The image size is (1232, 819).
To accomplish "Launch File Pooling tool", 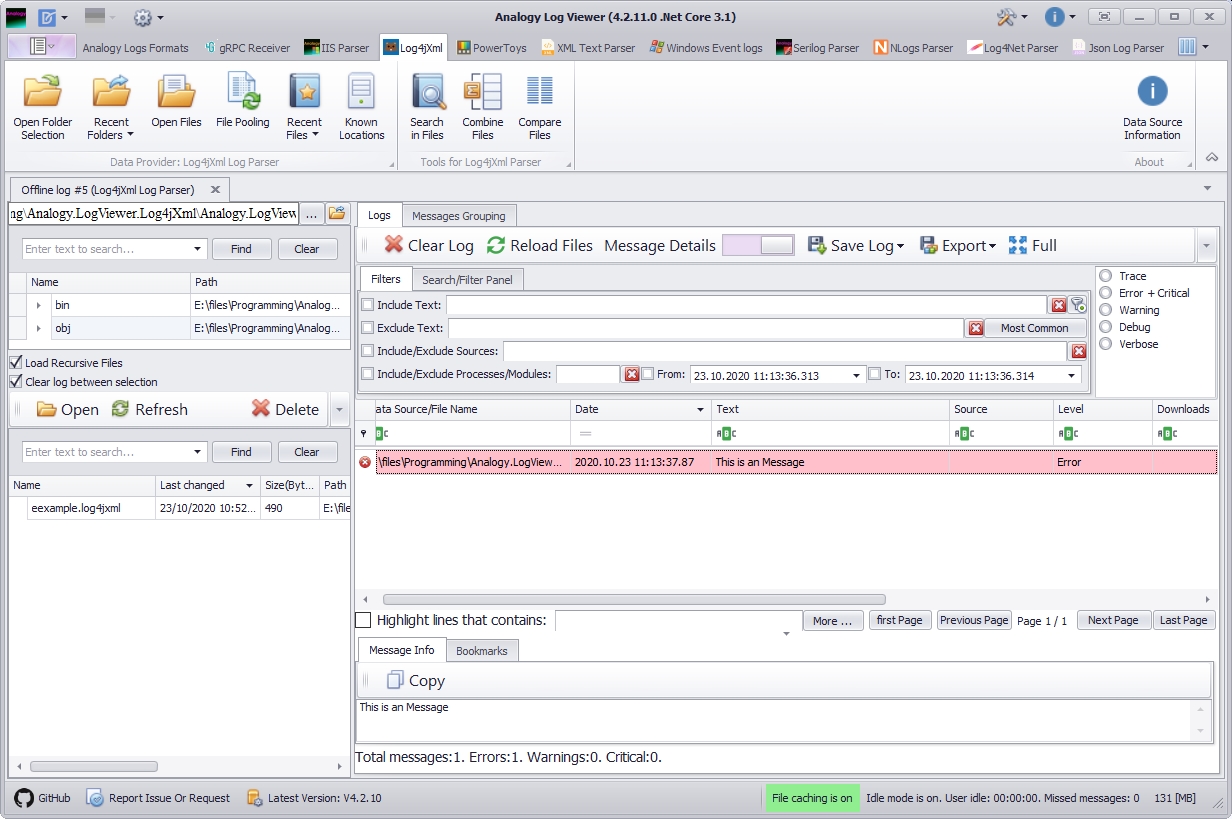I will coord(243,100).
